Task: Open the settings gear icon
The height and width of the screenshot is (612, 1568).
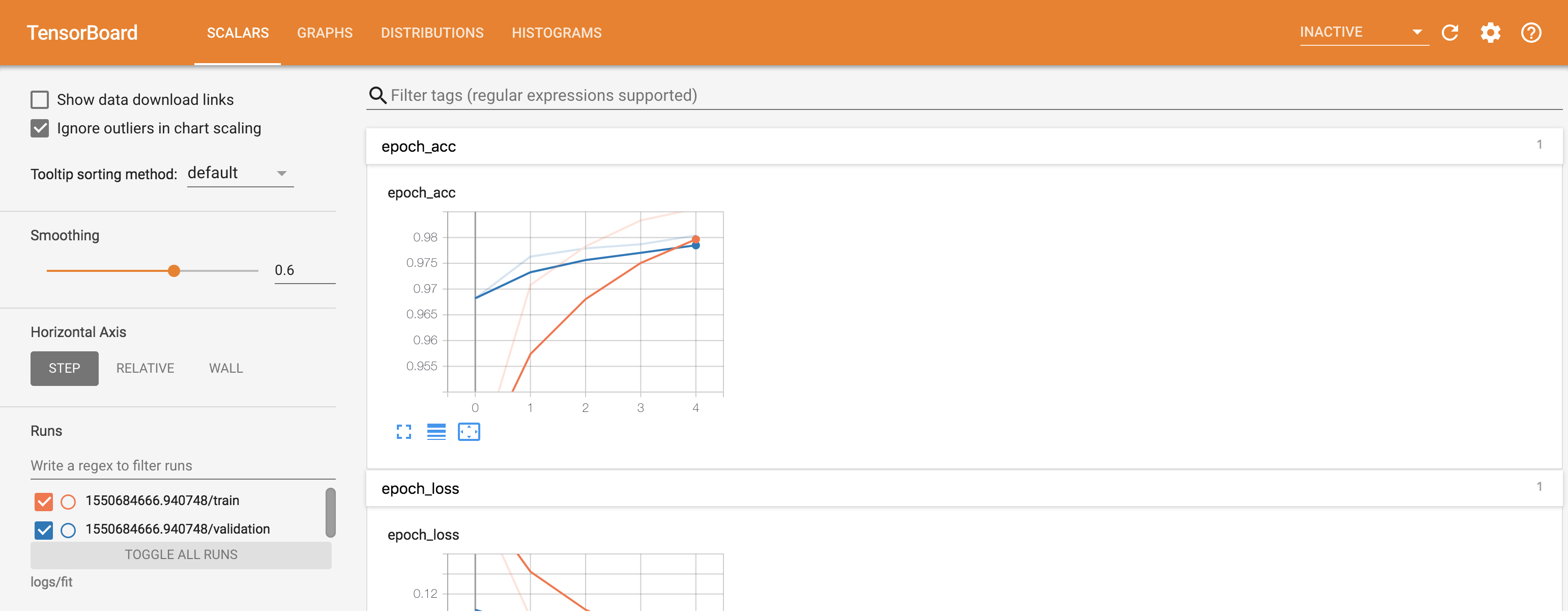Action: tap(1490, 32)
